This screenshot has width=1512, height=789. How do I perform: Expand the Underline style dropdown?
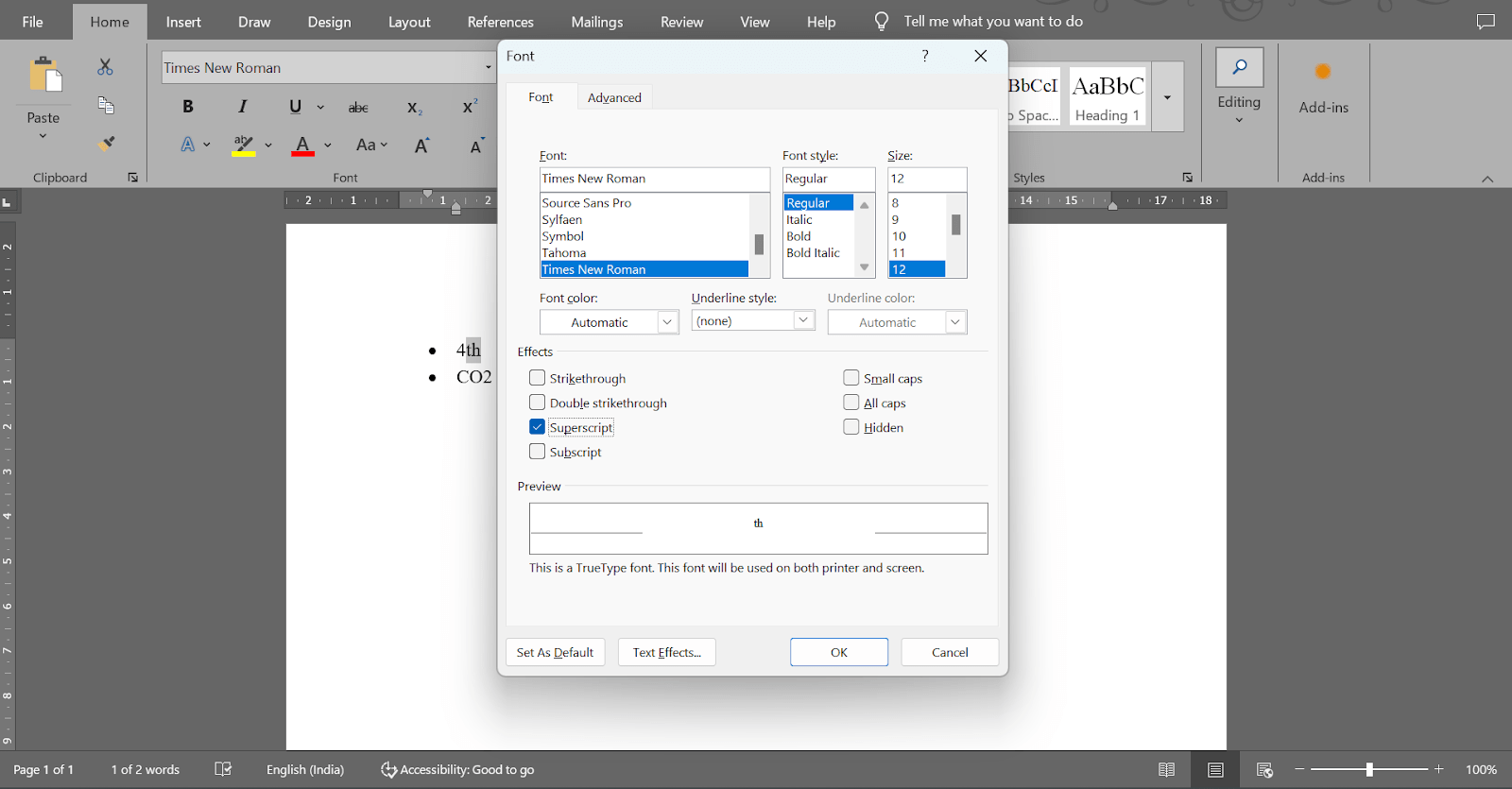click(x=803, y=321)
